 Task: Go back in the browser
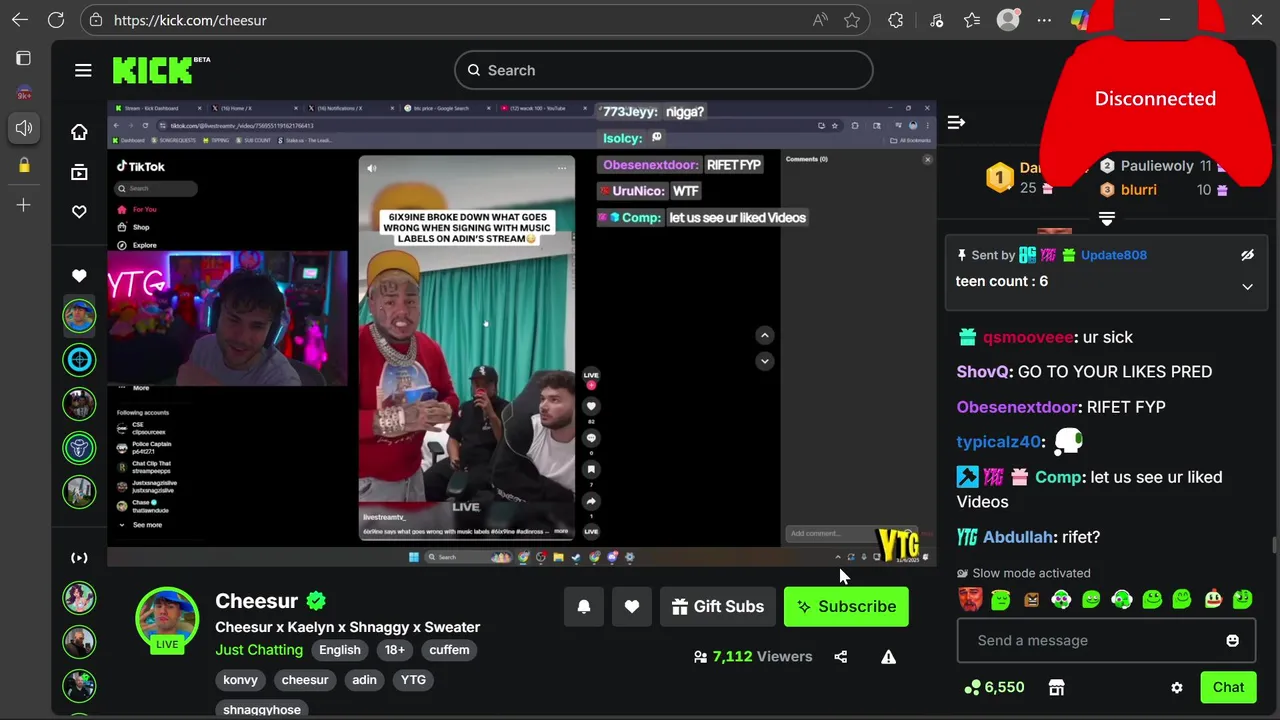20,20
